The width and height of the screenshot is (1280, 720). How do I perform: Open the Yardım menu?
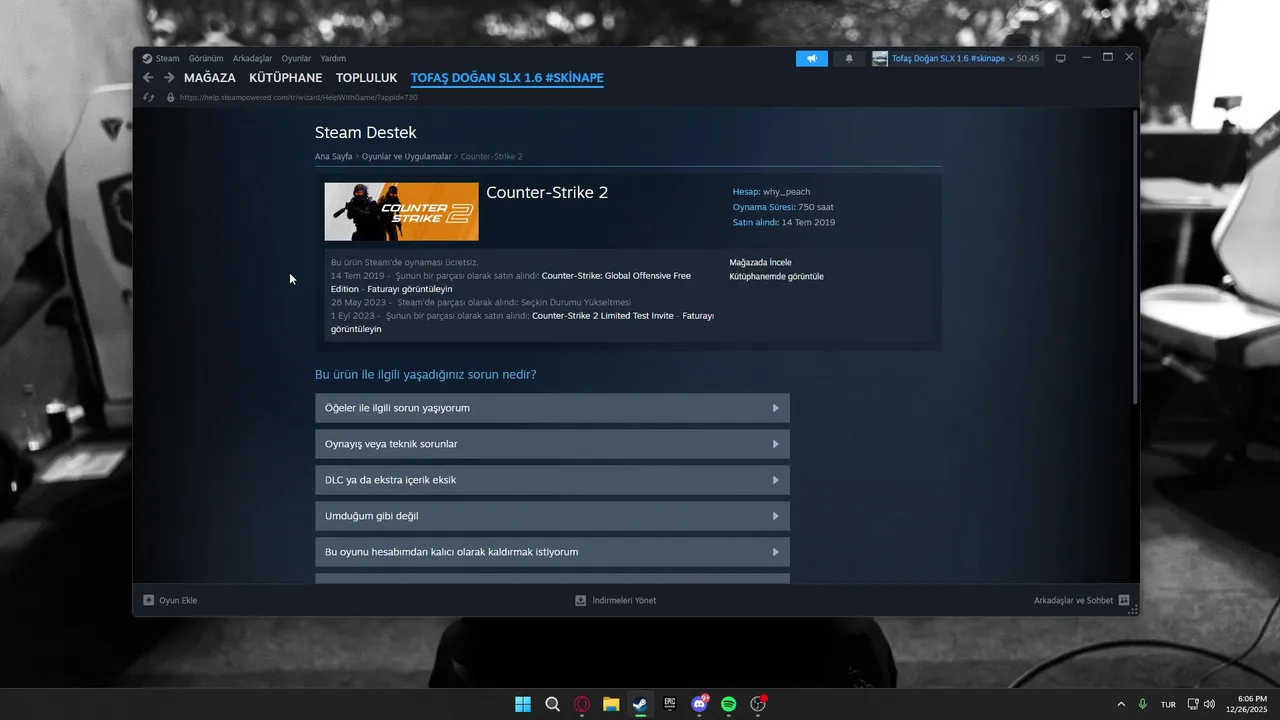coord(333,58)
